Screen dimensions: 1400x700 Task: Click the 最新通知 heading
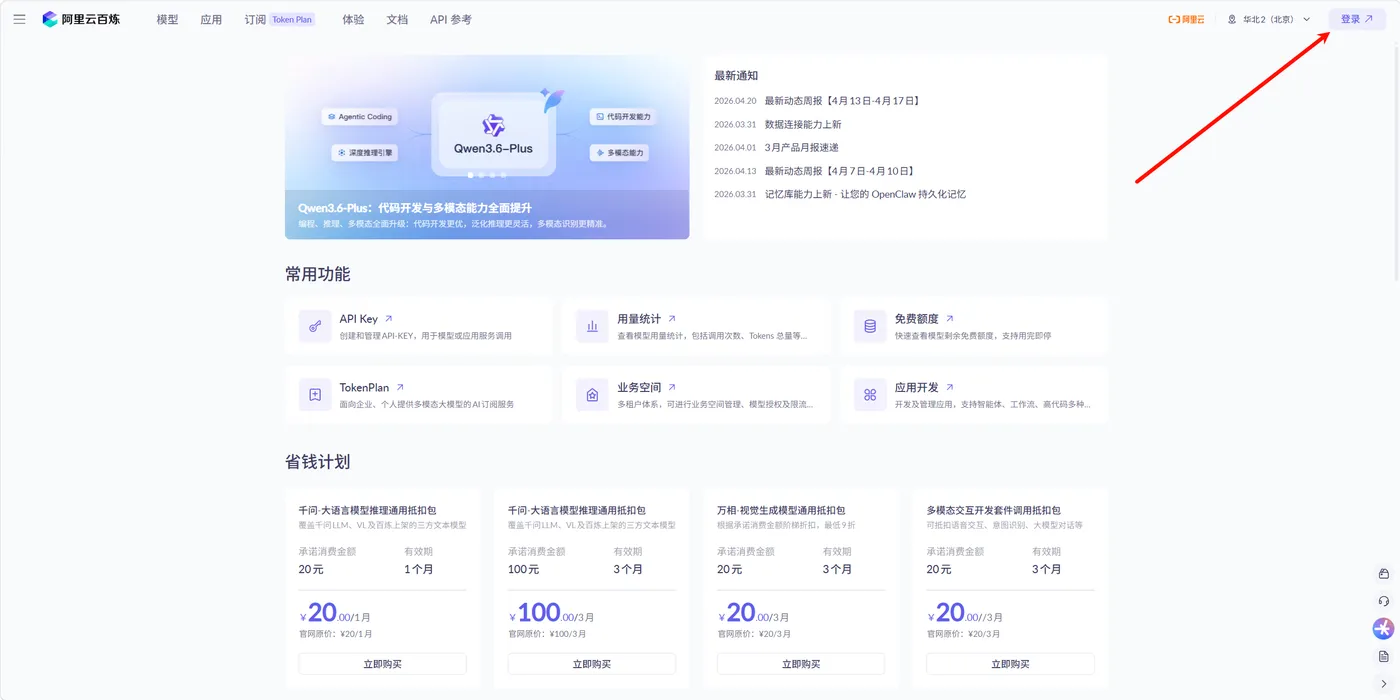click(736, 76)
